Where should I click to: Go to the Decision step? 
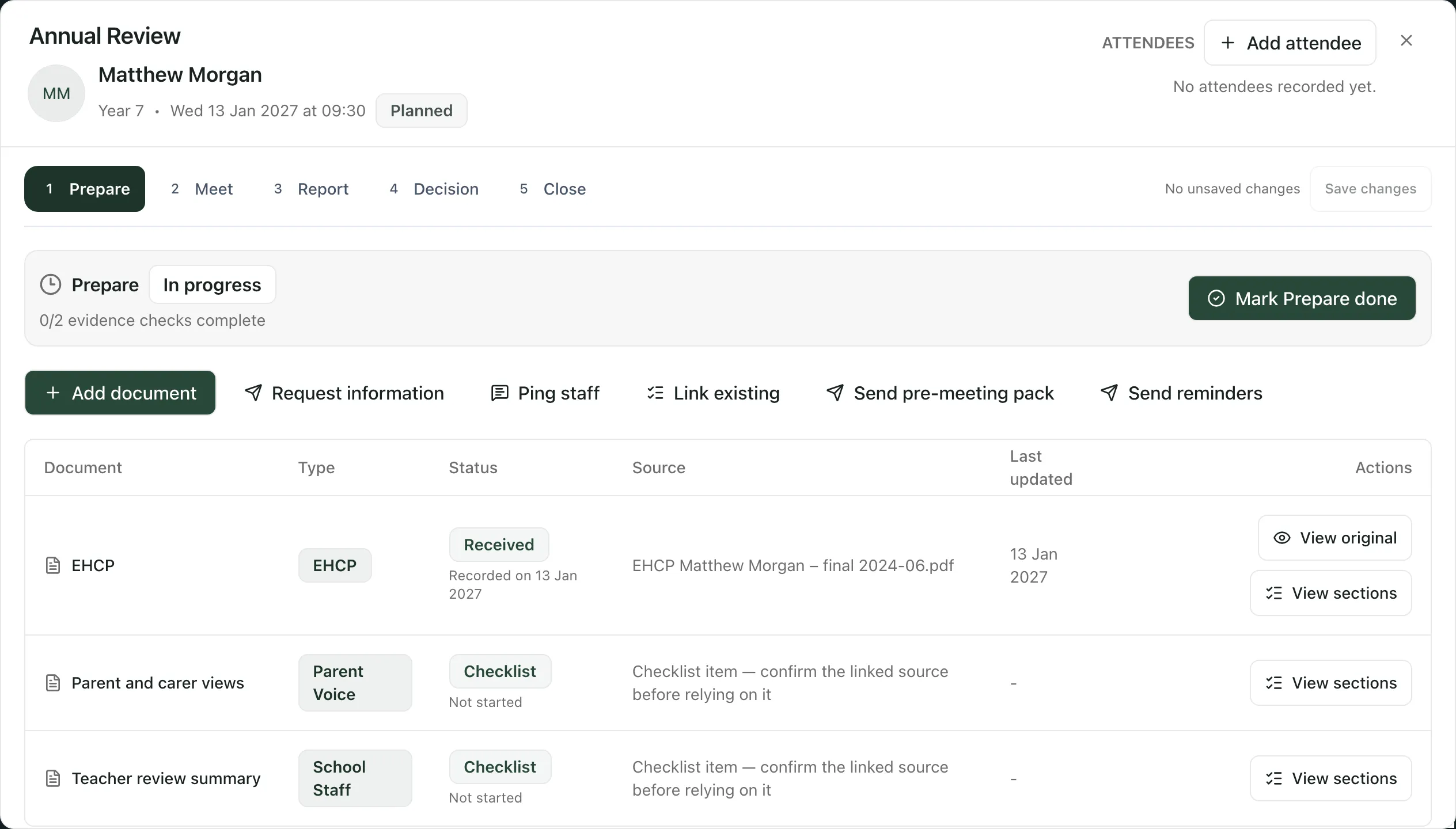(x=434, y=189)
